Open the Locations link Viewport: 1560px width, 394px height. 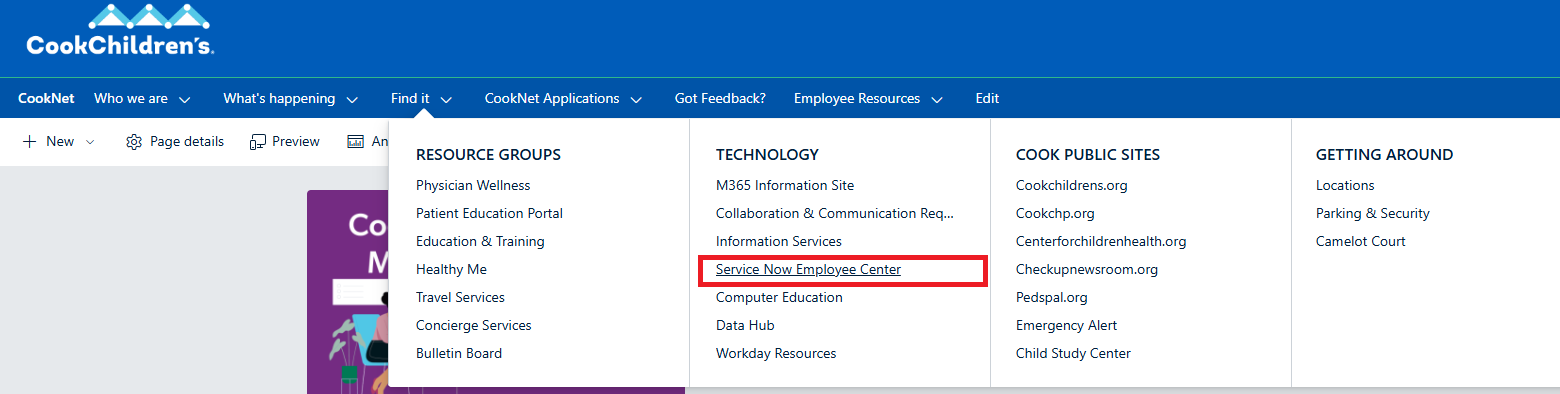click(x=1345, y=185)
